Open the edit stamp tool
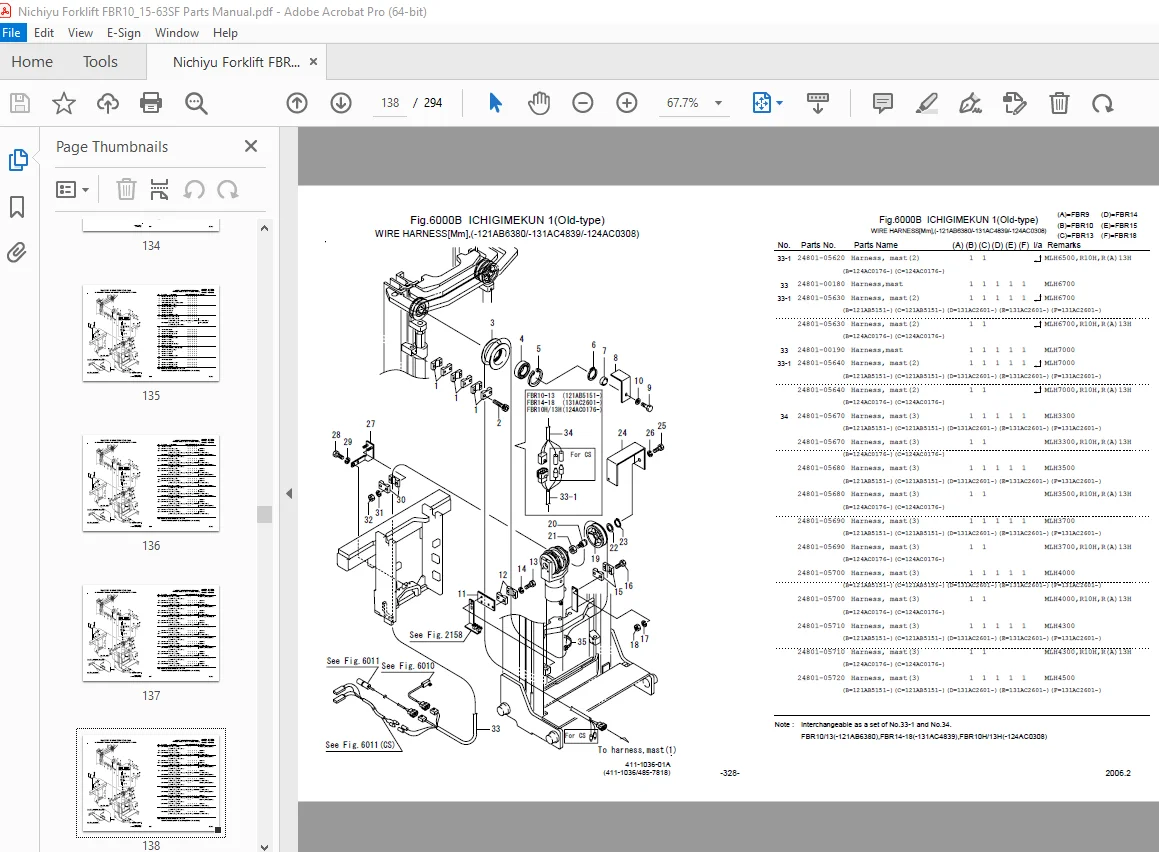 click(1015, 103)
